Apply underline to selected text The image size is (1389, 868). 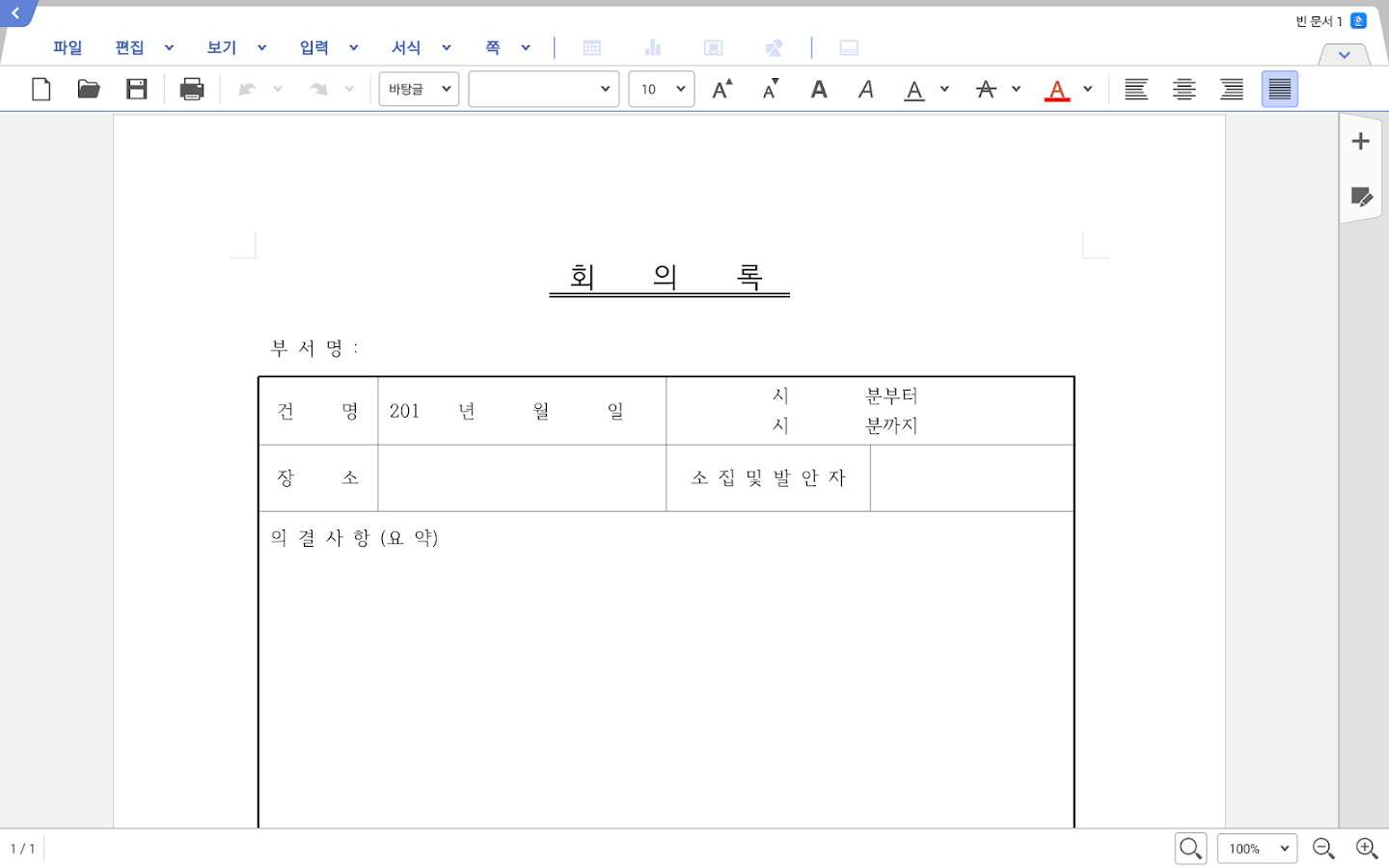coord(912,89)
